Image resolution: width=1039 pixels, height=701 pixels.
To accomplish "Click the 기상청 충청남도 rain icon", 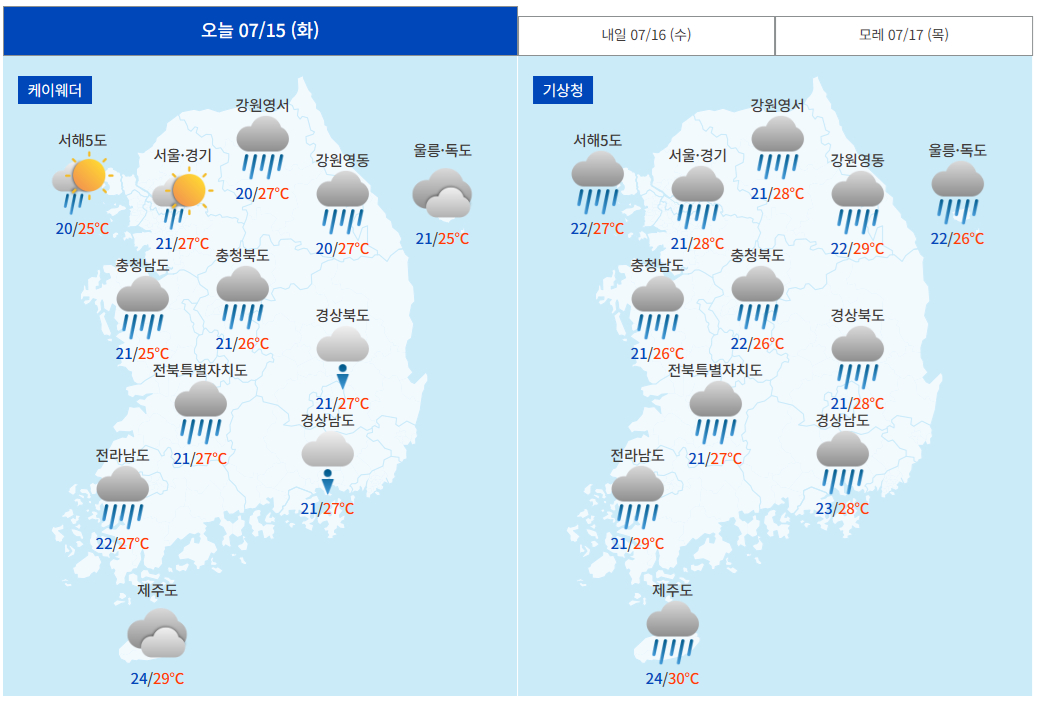I will pos(657,307).
